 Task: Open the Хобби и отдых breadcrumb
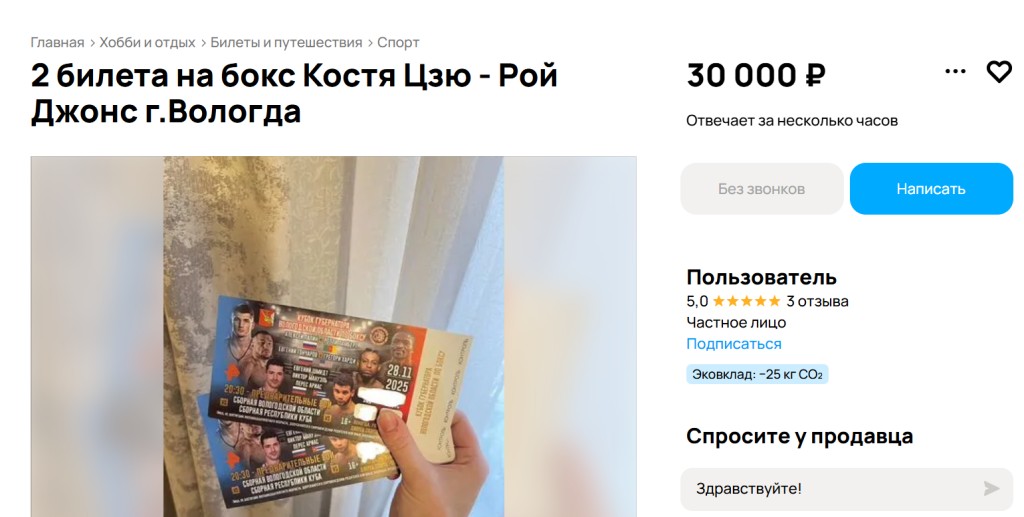pyautogui.click(x=148, y=42)
